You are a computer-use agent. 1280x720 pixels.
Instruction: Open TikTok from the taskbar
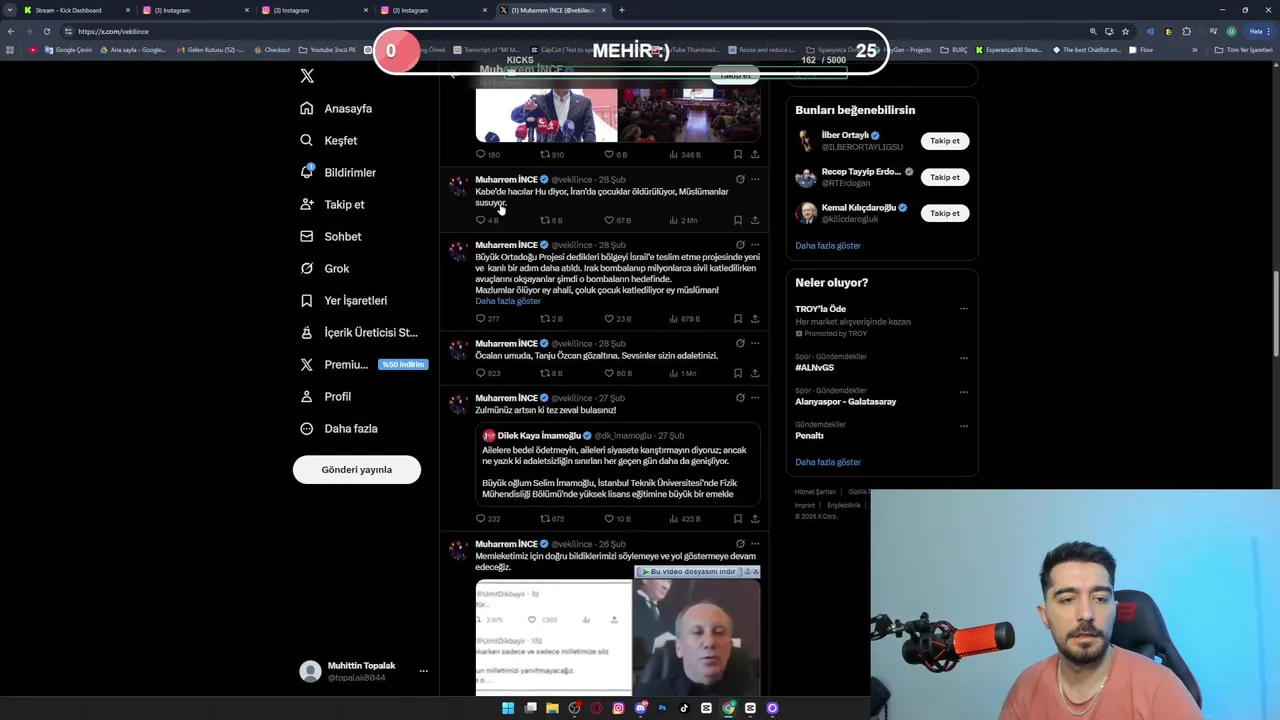(x=684, y=708)
